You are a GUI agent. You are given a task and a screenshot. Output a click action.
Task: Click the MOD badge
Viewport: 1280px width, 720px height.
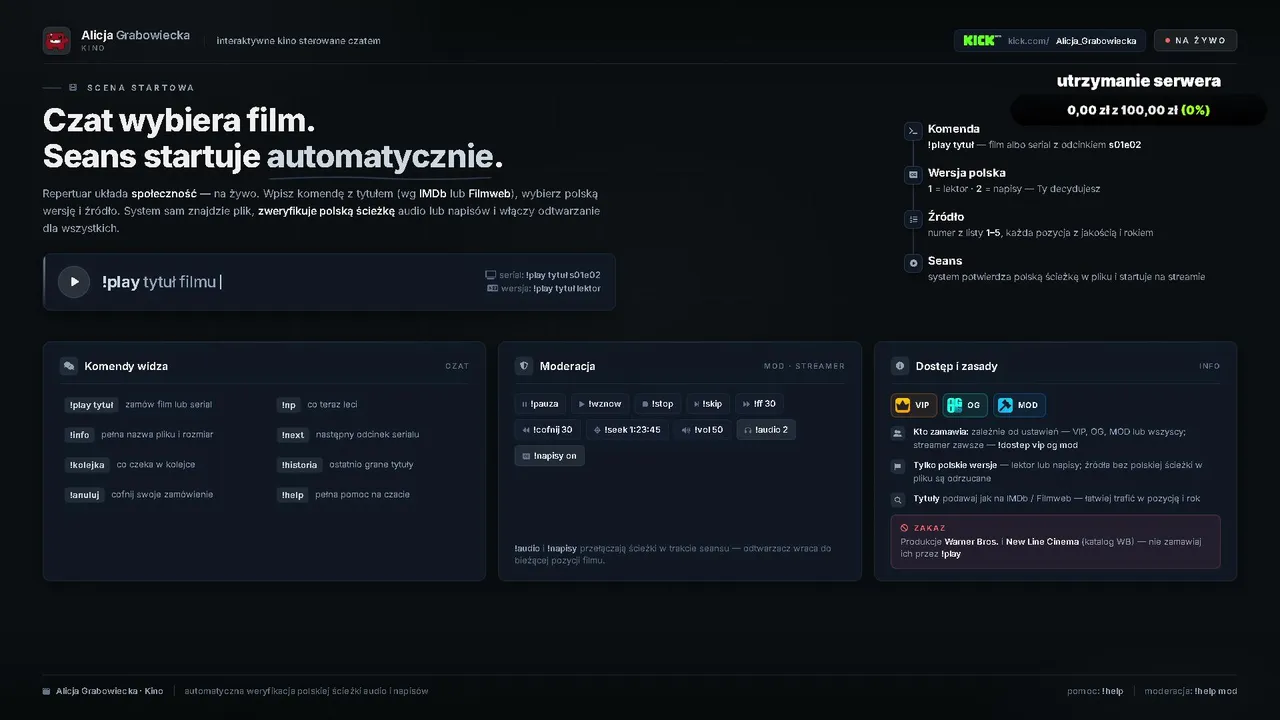point(1019,405)
